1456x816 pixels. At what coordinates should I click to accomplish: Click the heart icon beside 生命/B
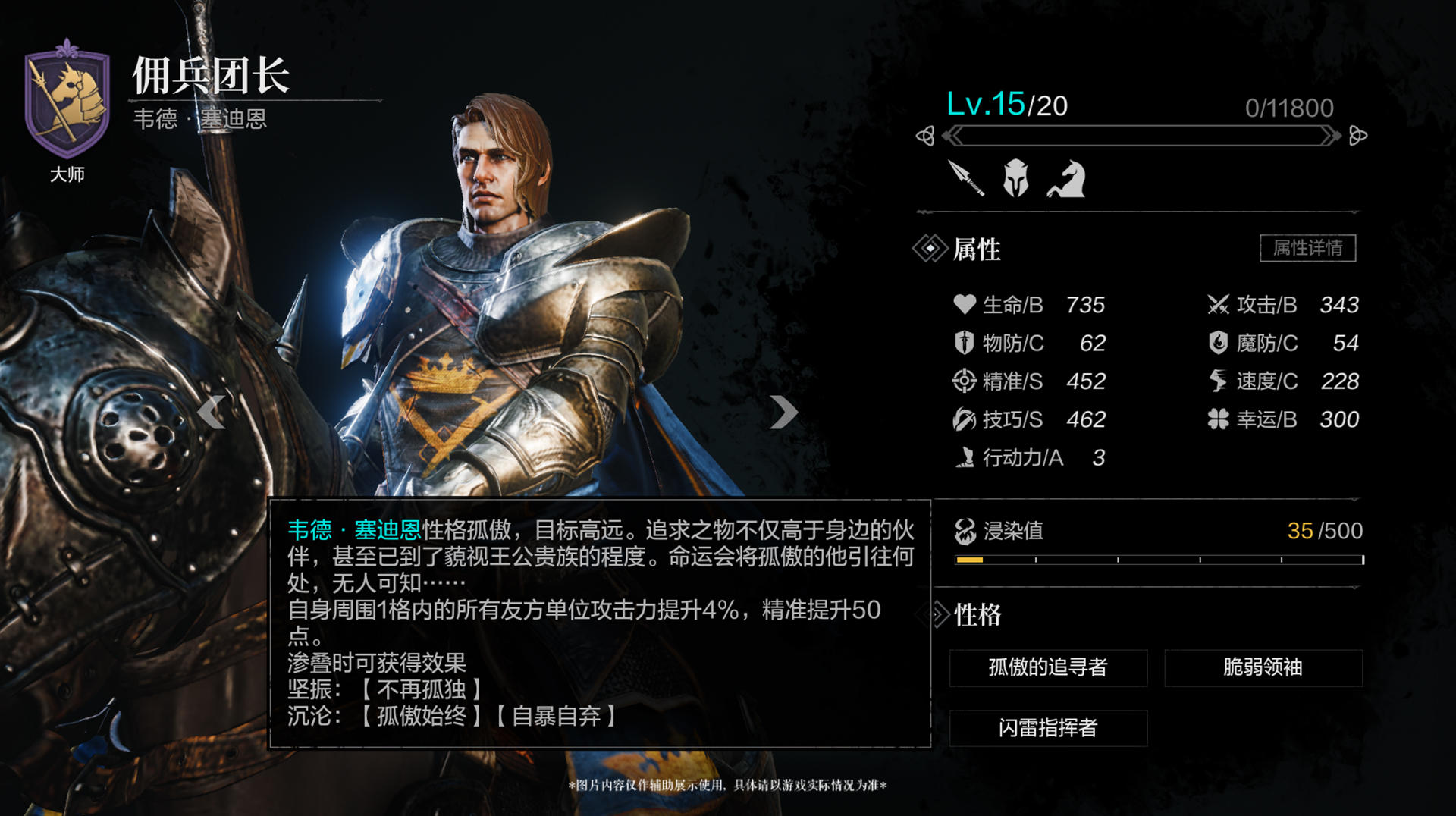(x=964, y=304)
